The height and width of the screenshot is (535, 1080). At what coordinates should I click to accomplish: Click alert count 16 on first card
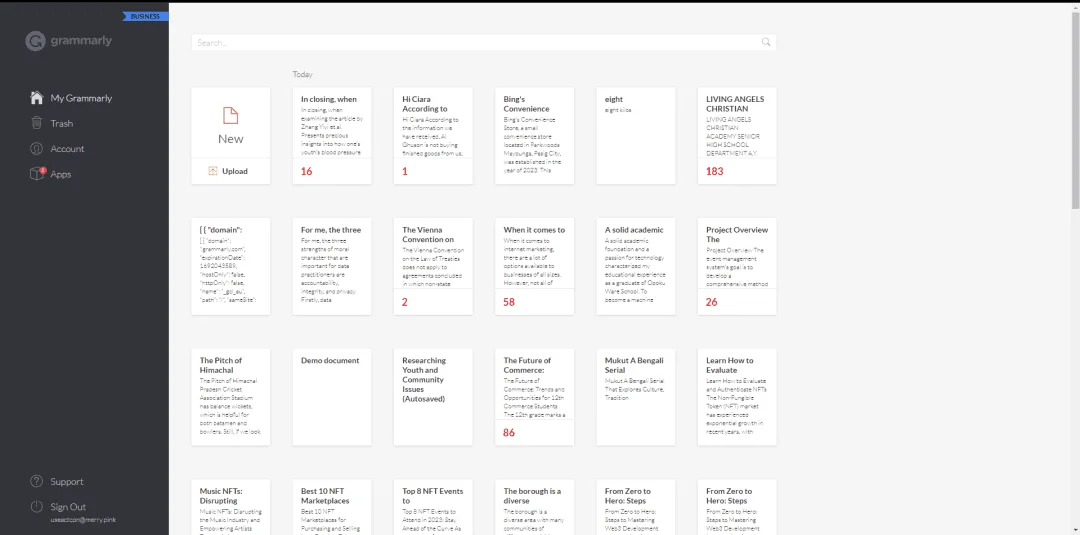click(307, 171)
